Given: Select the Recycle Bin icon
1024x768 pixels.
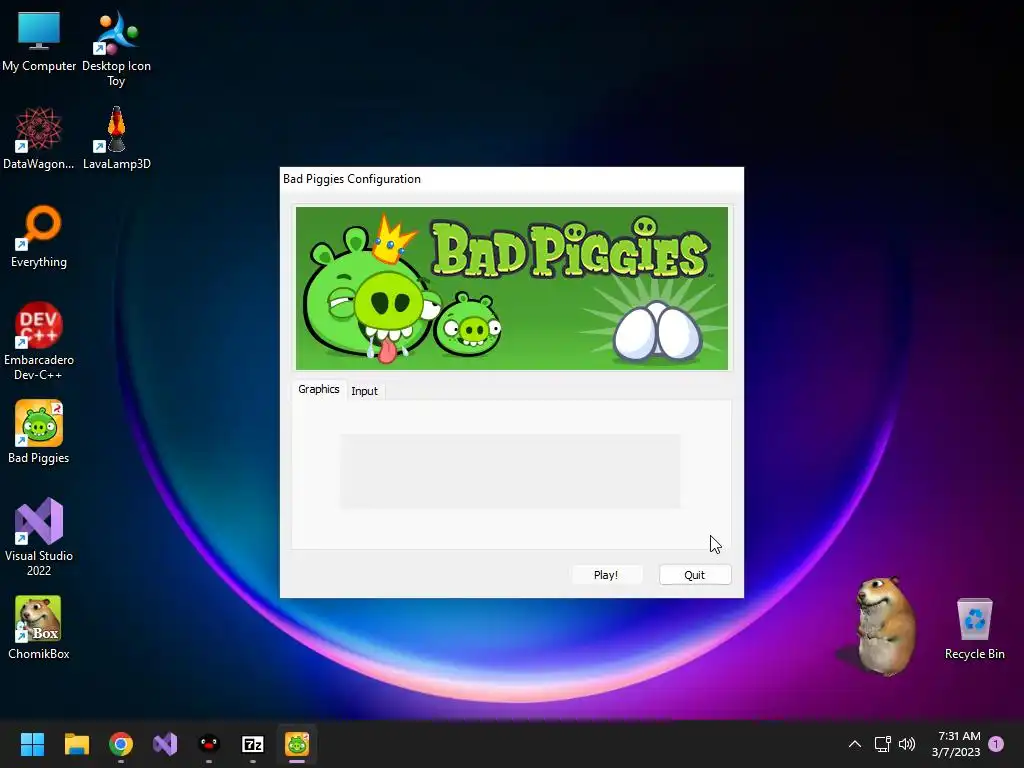Looking at the screenshot, I should tap(974, 628).
